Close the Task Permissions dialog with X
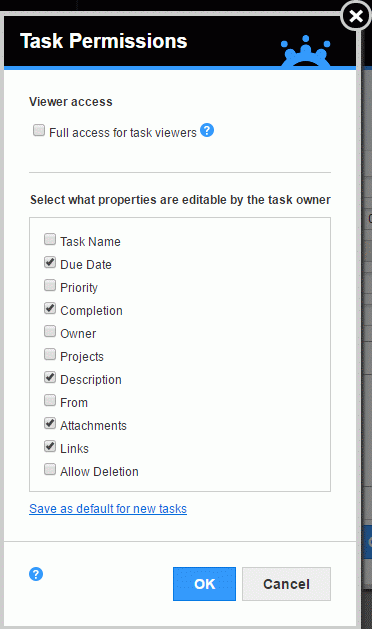This screenshot has height=629, width=372. [356, 16]
